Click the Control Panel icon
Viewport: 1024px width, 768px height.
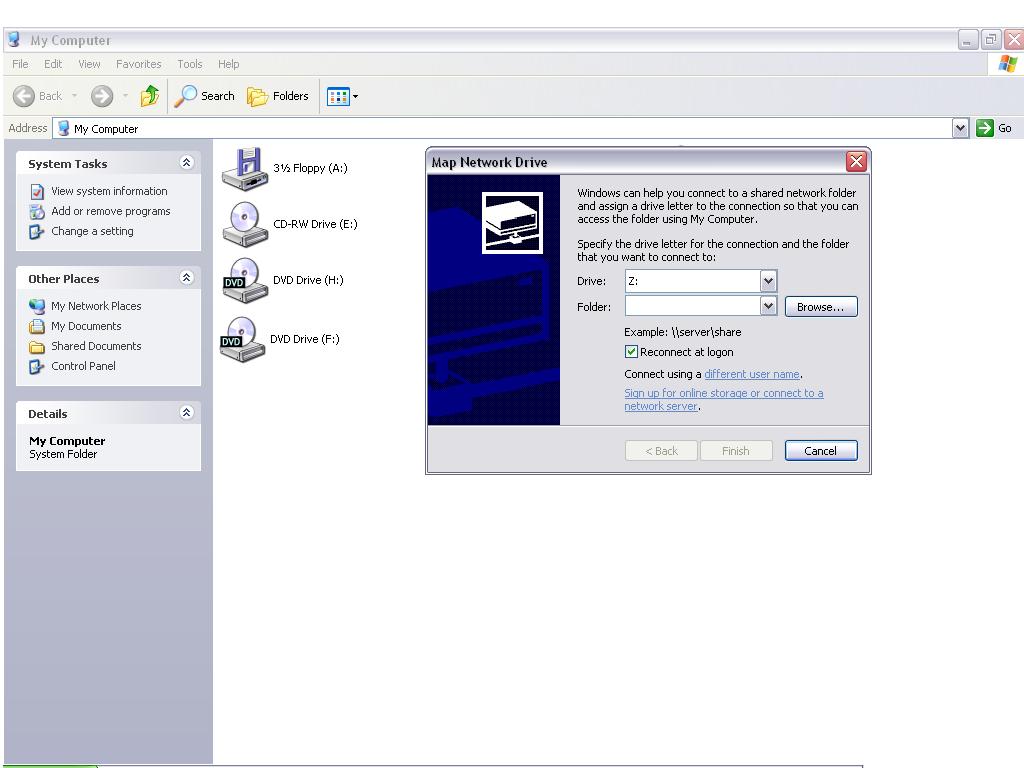coord(37,367)
